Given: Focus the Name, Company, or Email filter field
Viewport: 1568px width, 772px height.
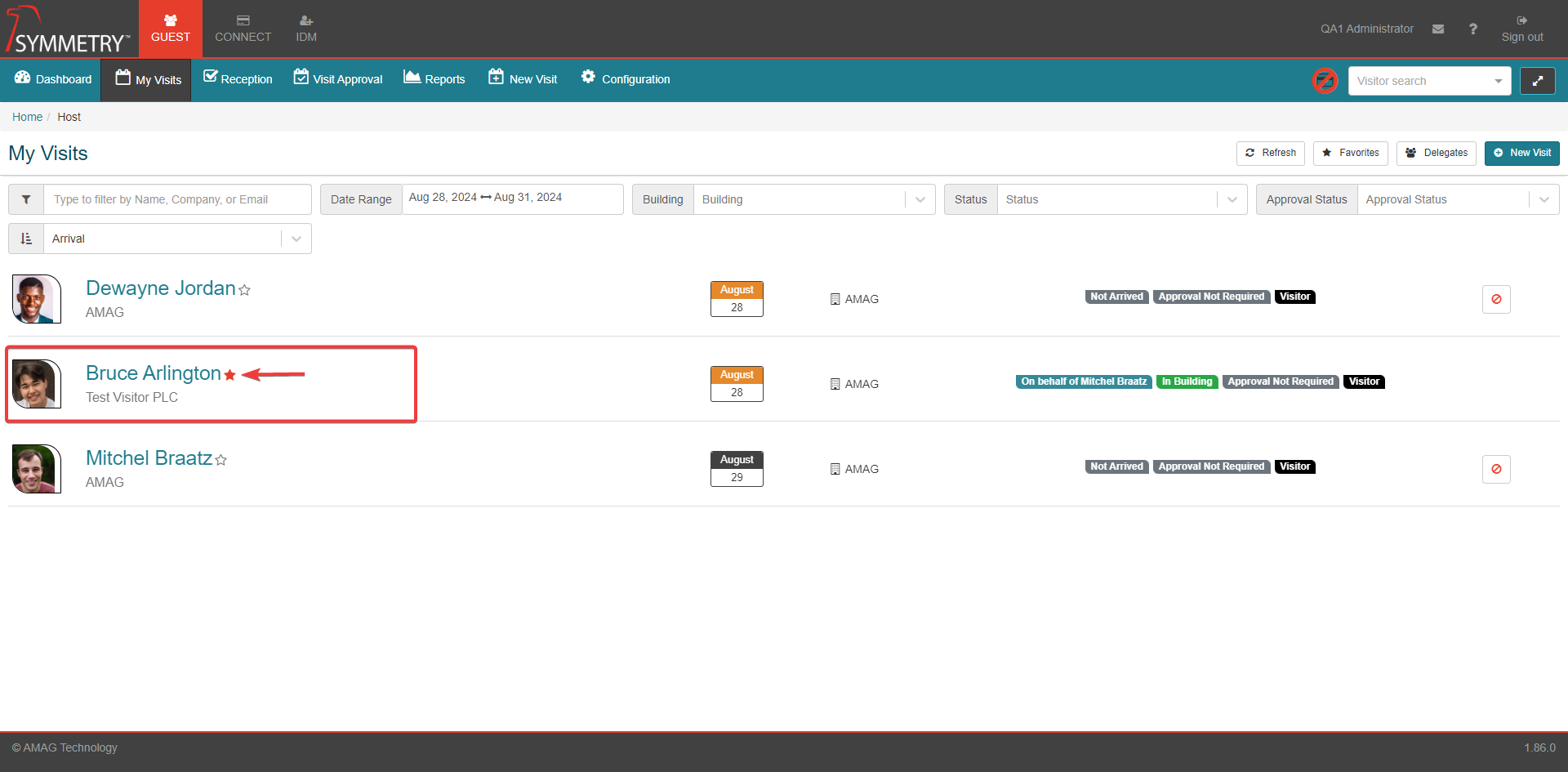Looking at the screenshot, I should click(x=177, y=199).
